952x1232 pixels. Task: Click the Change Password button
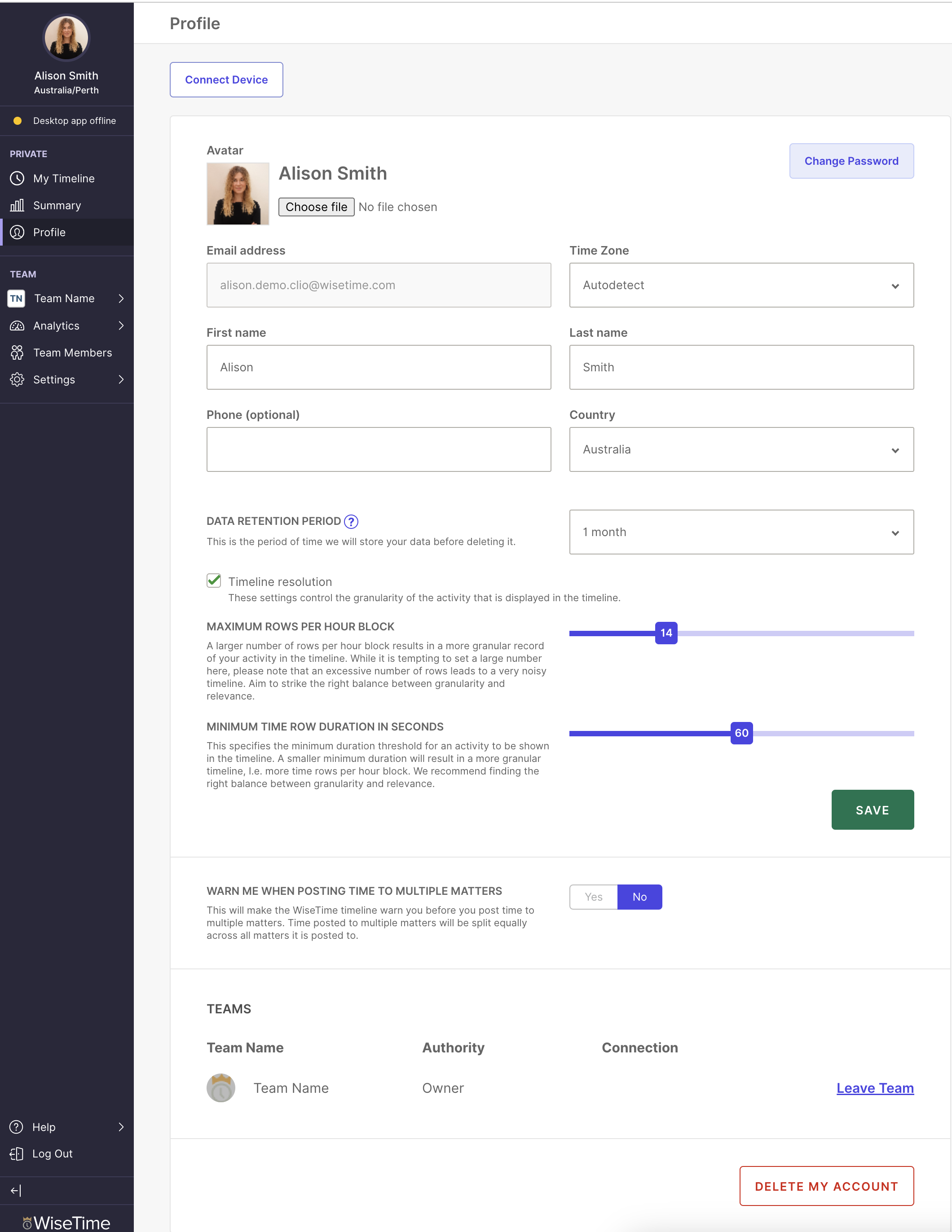[851, 161]
